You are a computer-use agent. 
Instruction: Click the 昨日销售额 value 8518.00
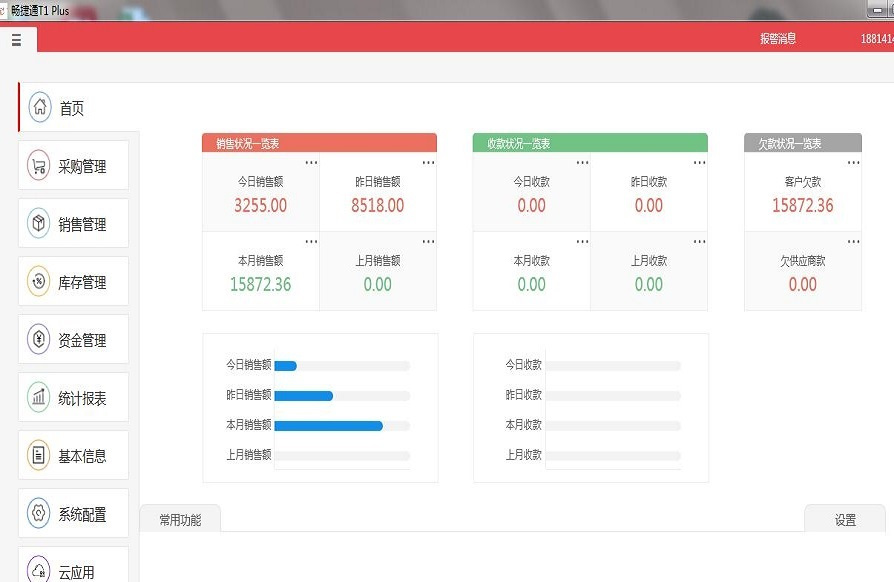pos(377,205)
